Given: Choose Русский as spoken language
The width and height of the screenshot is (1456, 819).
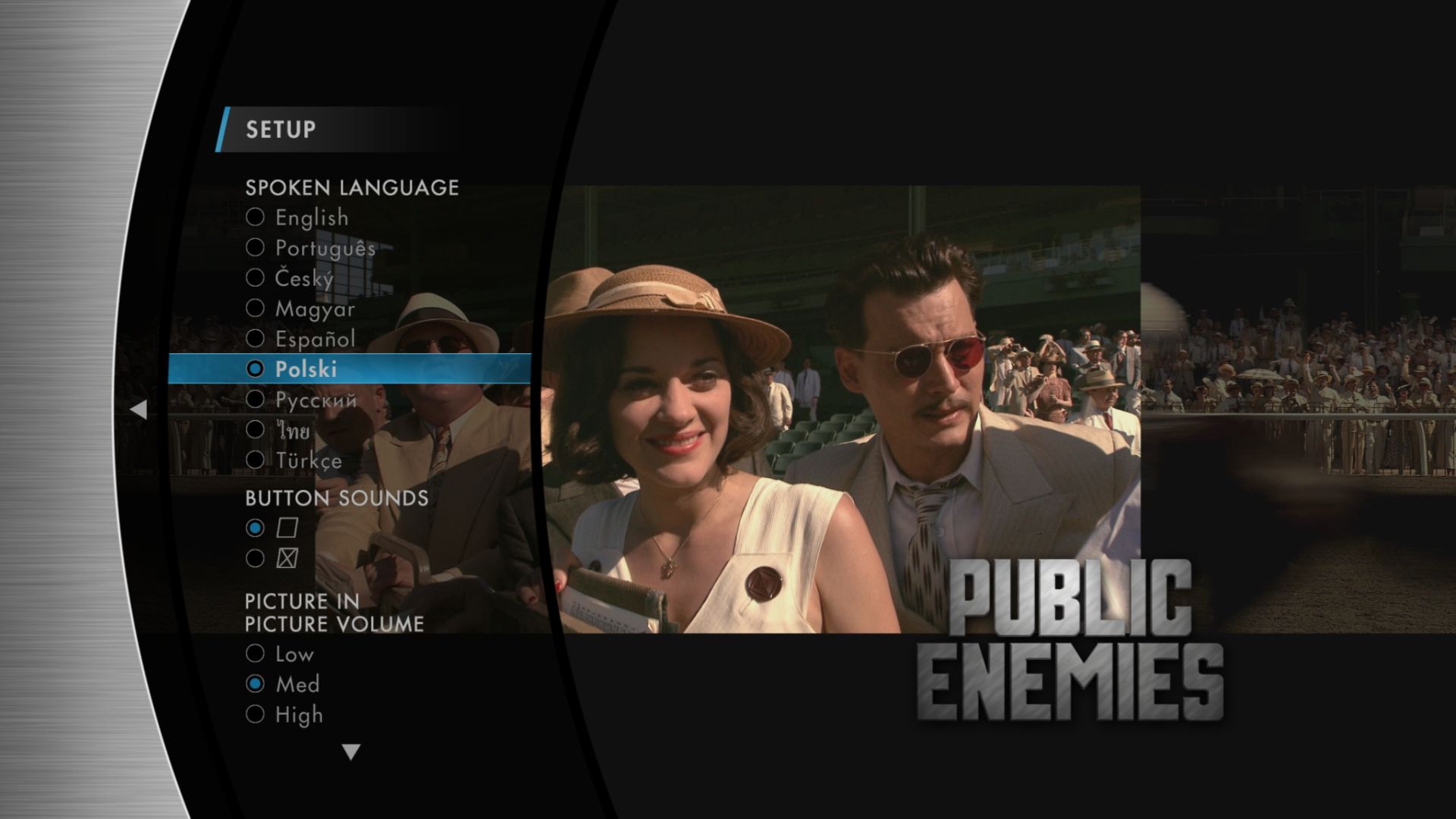Looking at the screenshot, I should point(301,400).
